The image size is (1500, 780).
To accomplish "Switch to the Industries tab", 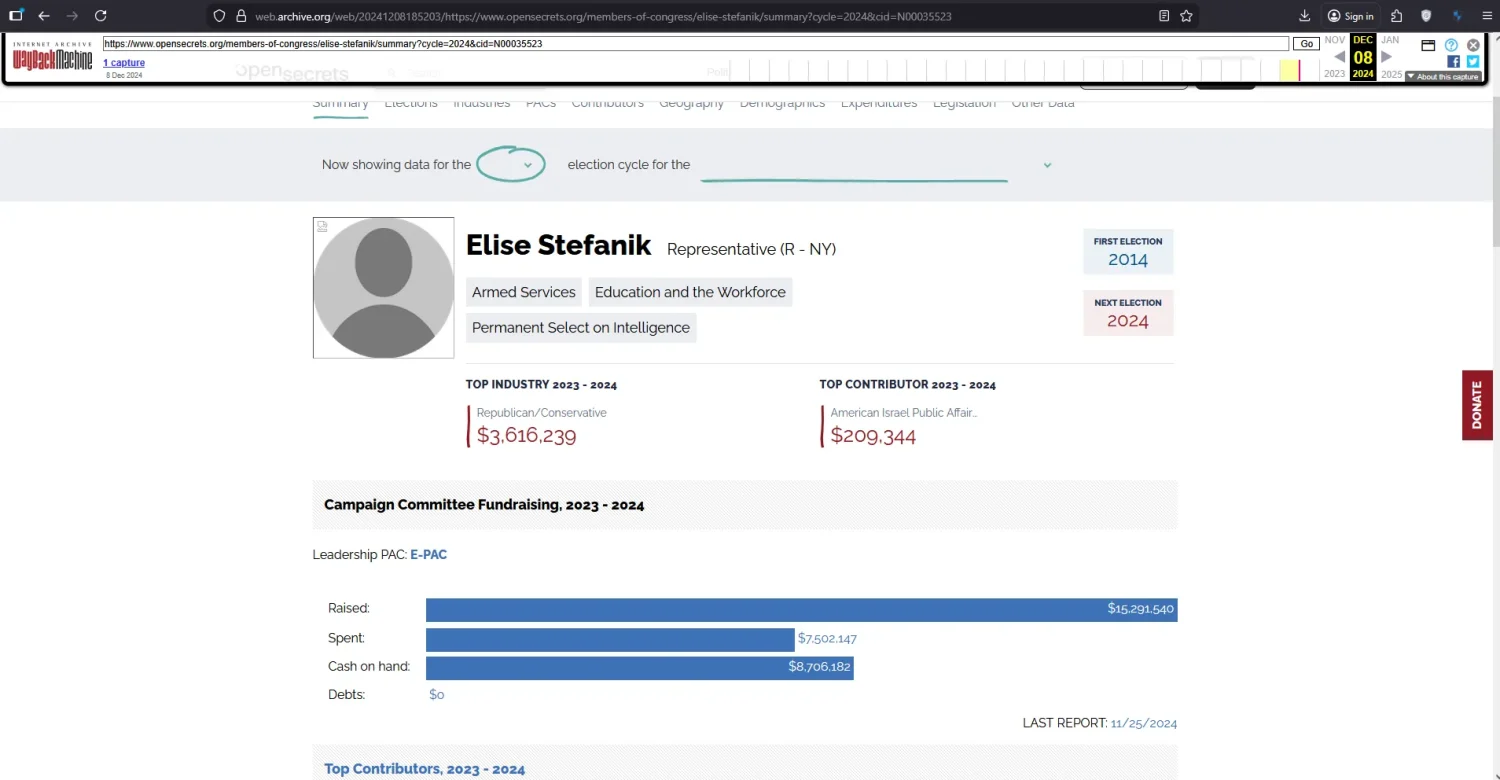I will (x=482, y=103).
